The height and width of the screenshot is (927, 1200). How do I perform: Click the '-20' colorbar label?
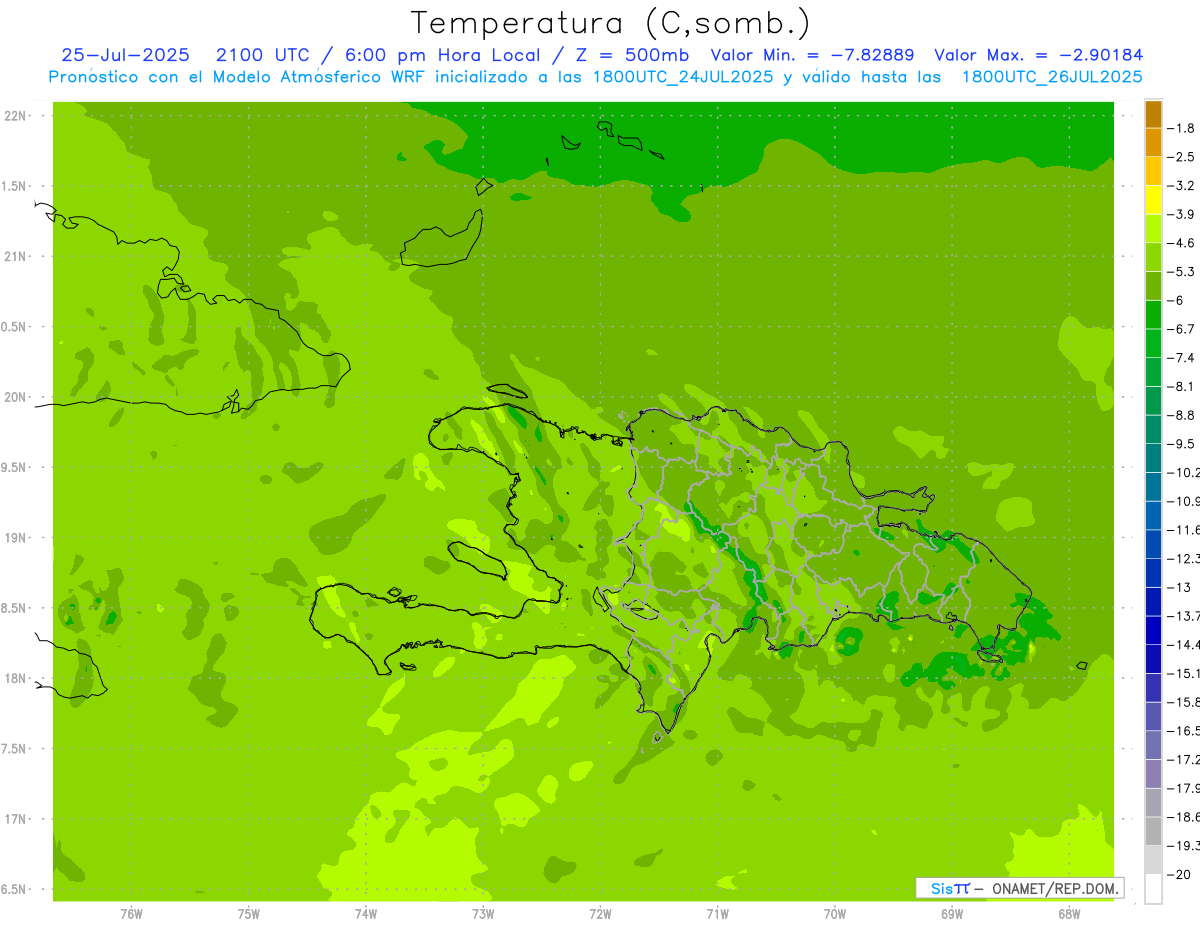(1181, 875)
